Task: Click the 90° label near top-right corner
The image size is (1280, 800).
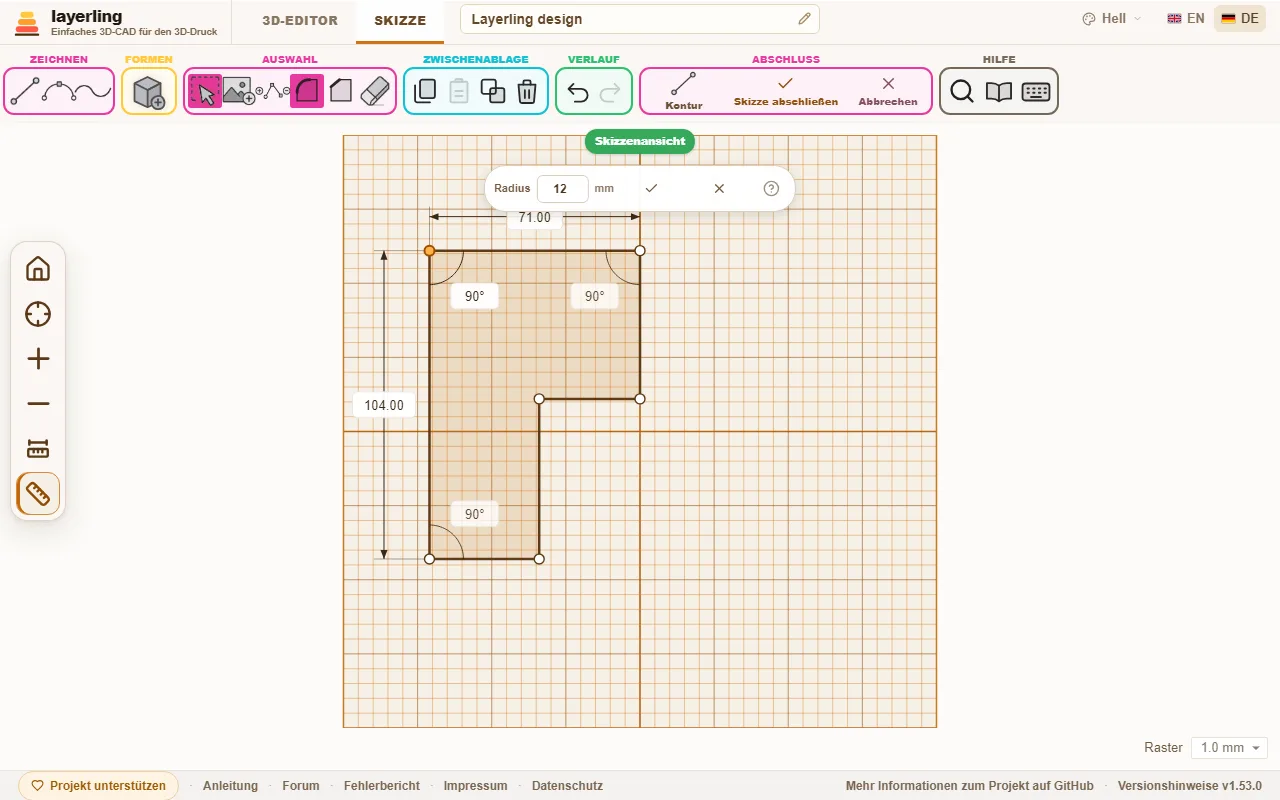Action: [595, 296]
